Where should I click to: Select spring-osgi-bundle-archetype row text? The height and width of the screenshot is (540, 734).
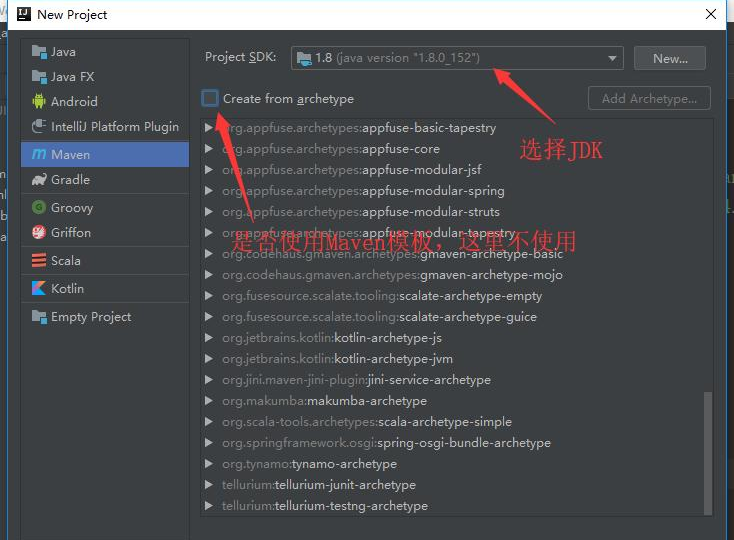pos(386,443)
